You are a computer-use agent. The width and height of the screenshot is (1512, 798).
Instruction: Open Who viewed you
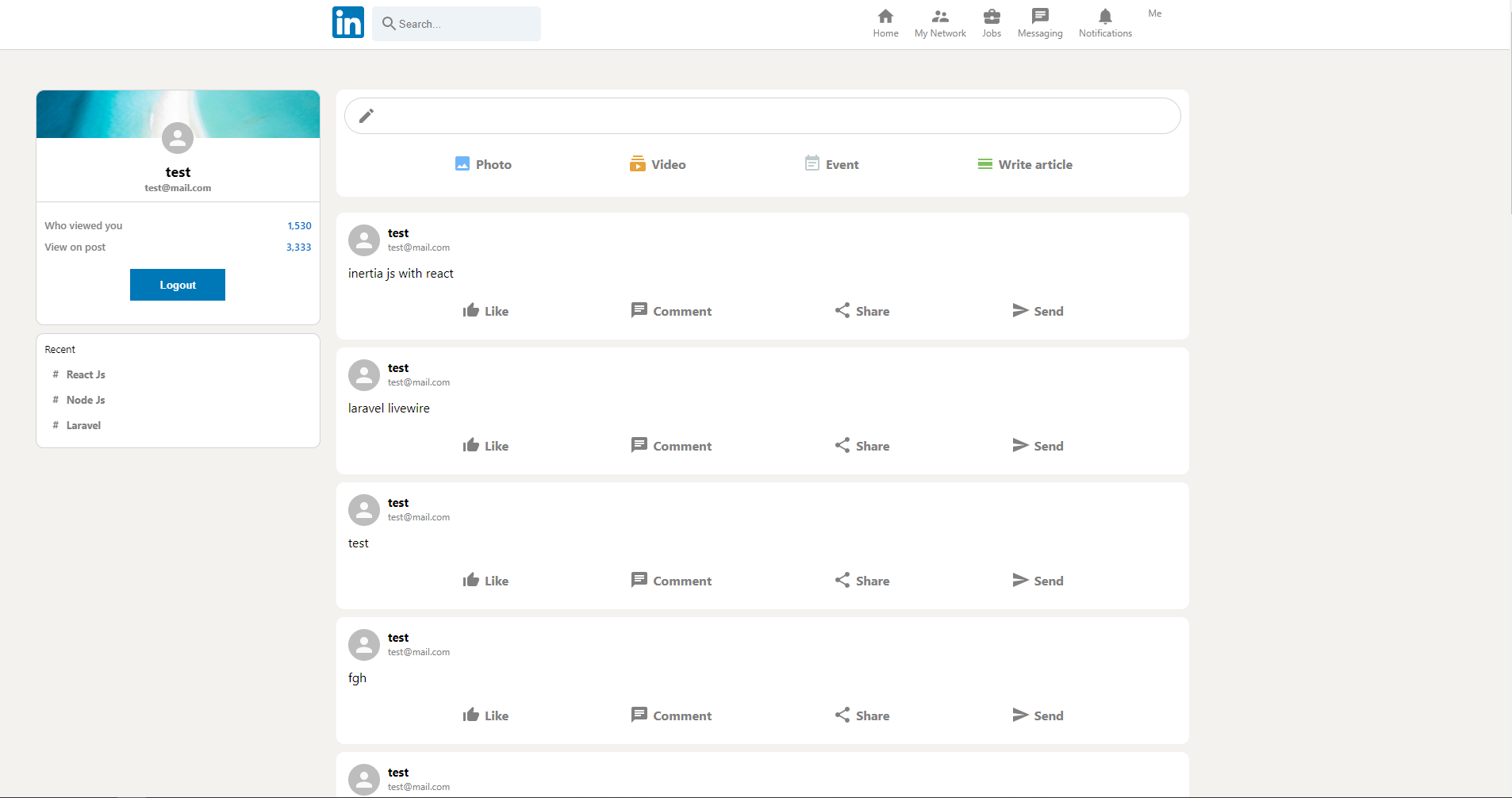click(83, 226)
